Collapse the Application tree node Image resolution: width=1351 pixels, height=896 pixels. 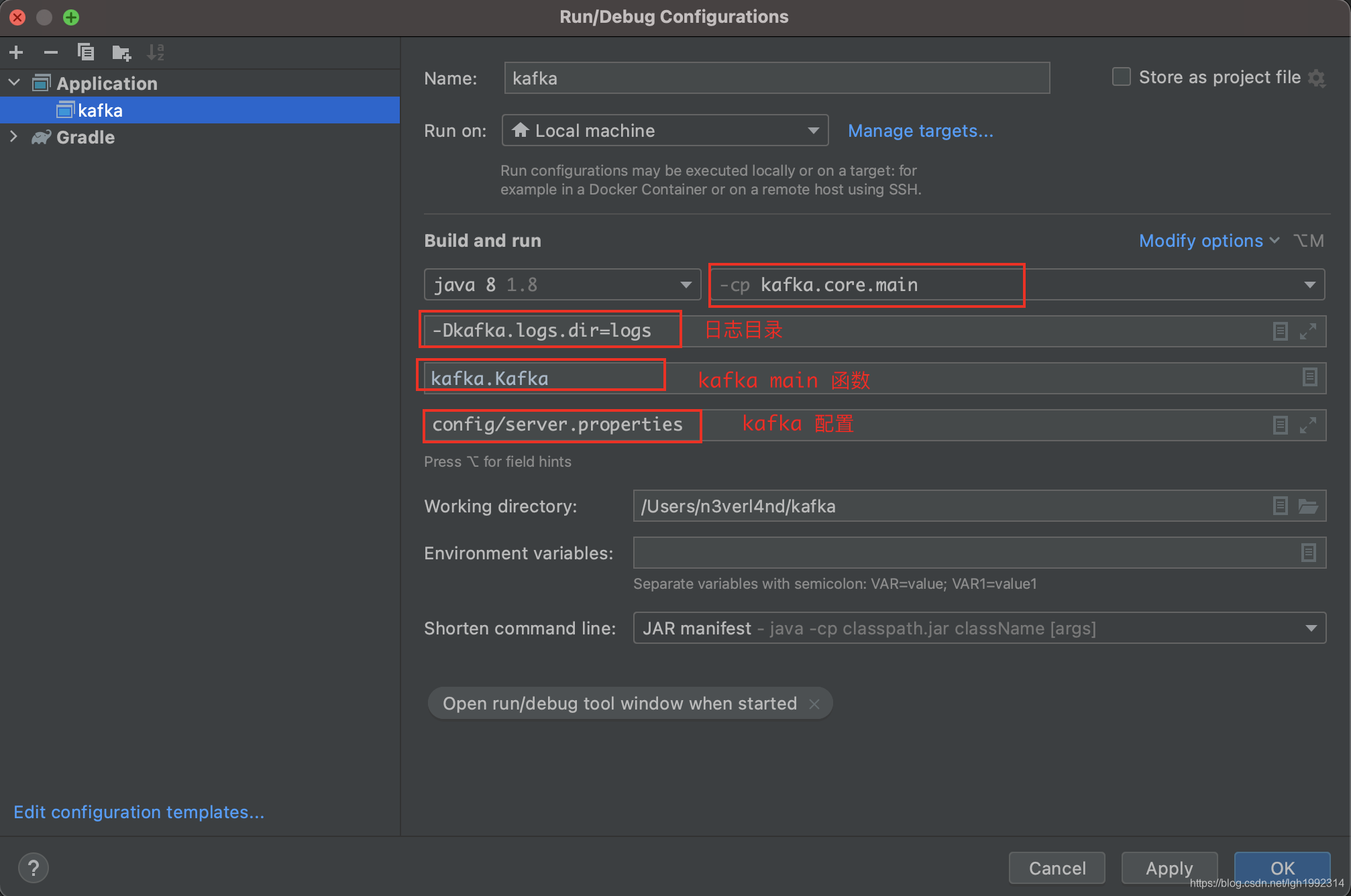pyautogui.click(x=14, y=82)
